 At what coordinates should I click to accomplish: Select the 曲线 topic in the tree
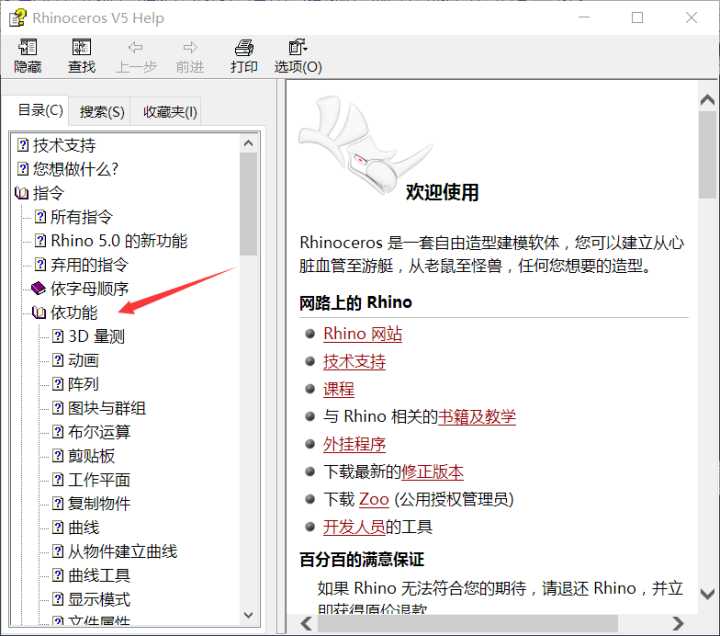(x=84, y=527)
